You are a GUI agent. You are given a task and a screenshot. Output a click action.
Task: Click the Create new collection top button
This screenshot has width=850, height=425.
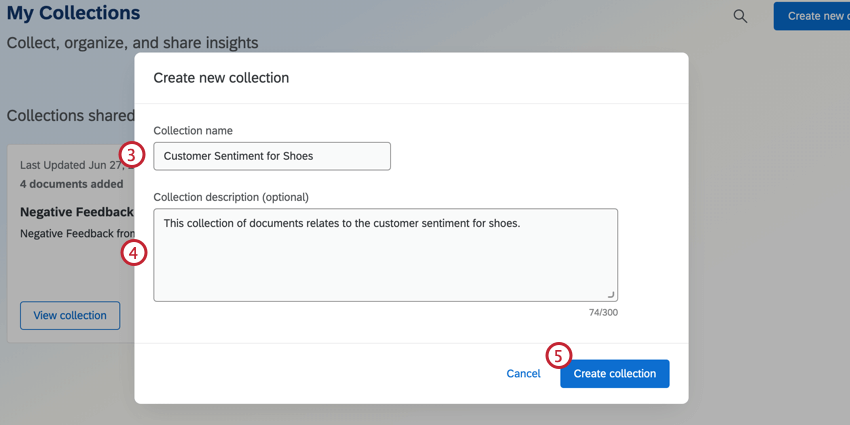pos(812,16)
